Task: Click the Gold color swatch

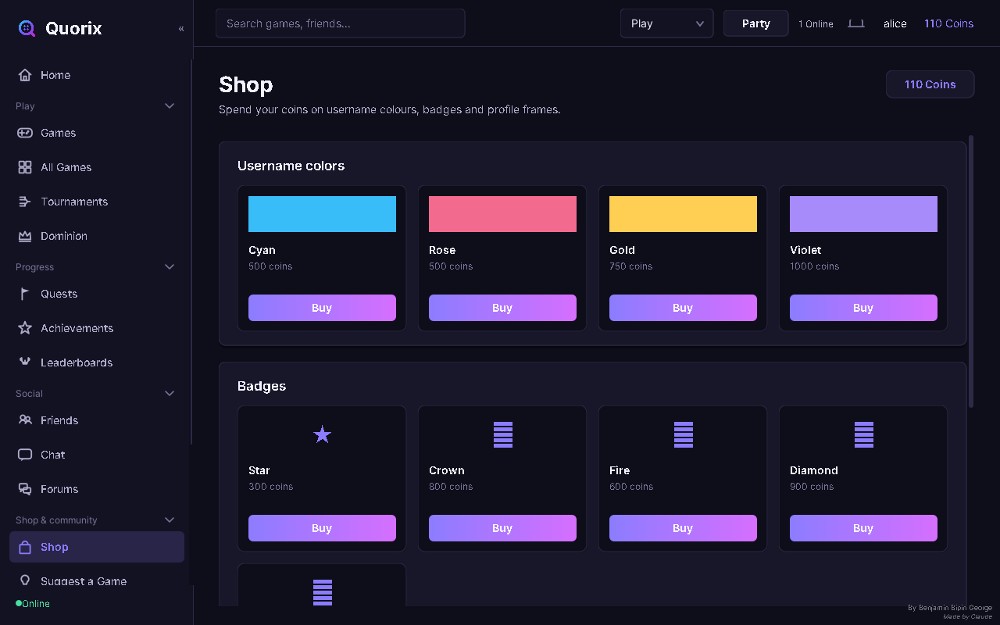Action: click(x=683, y=214)
